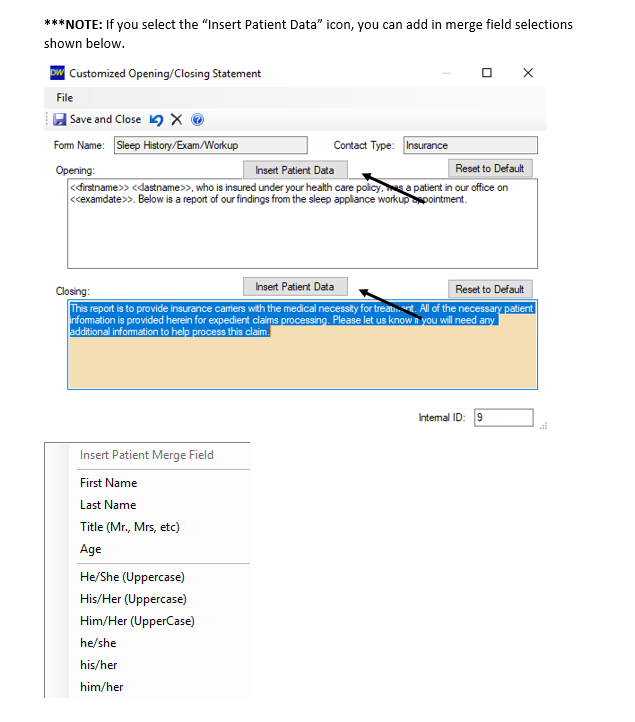
Task: Click Insert Patient Data above Opening box
Action: [x=295, y=170]
